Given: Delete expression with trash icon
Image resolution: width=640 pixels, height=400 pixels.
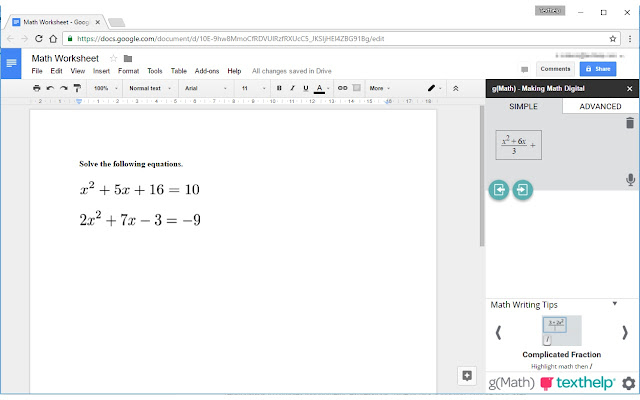Looking at the screenshot, I should [630, 123].
